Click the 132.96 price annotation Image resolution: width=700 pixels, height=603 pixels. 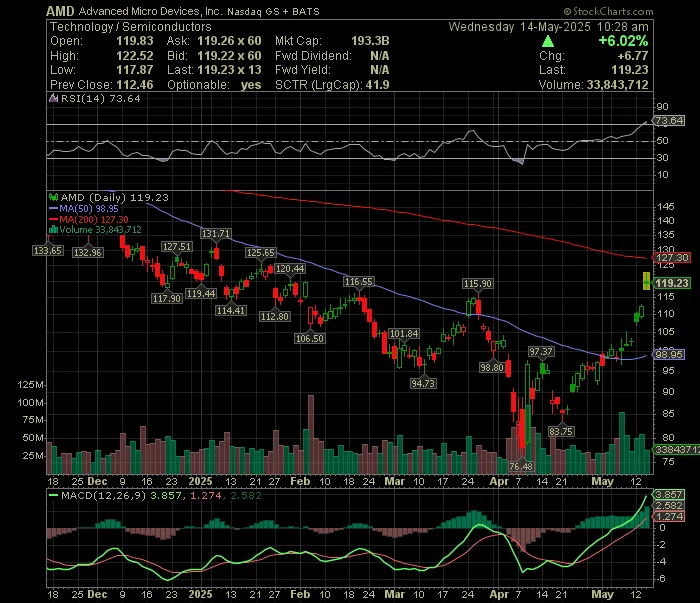click(88, 252)
